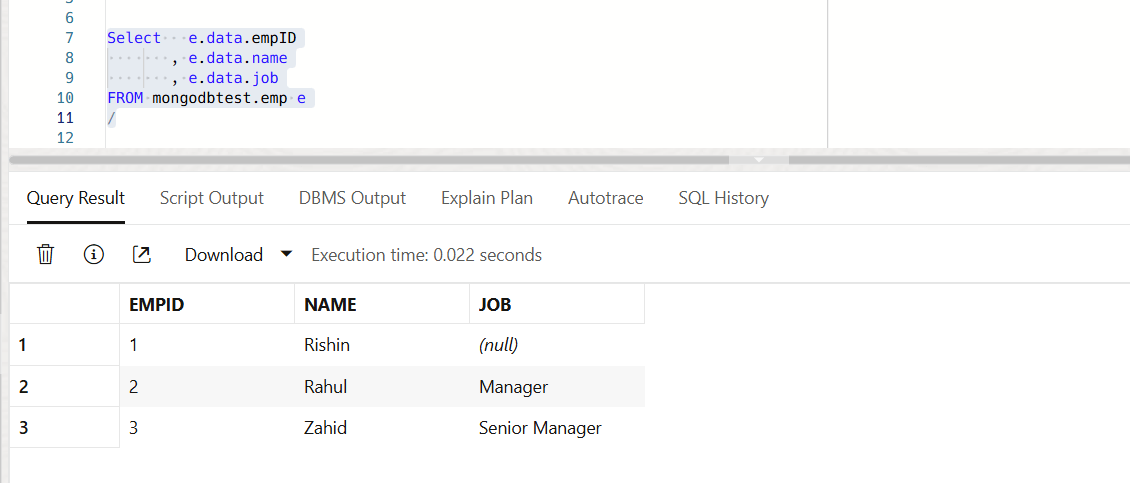Open the Script Output tab
The image size is (1130, 483).
coord(211,198)
